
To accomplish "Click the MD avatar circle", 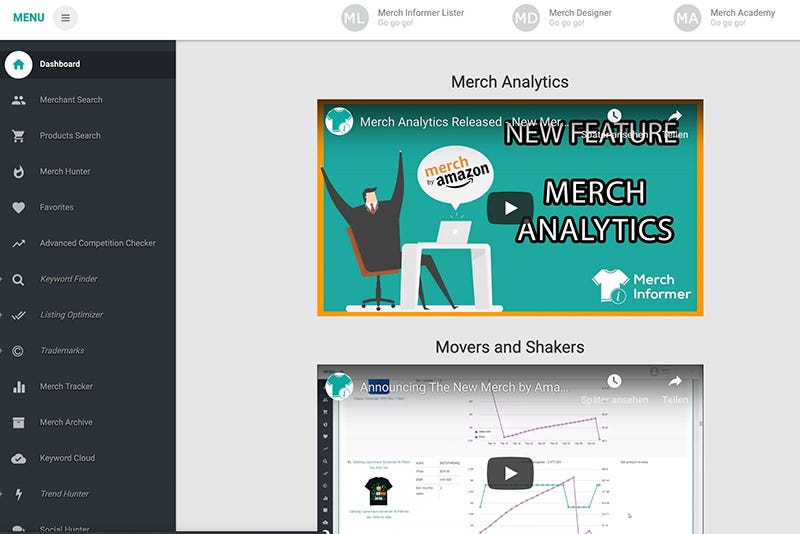I will (526, 18).
